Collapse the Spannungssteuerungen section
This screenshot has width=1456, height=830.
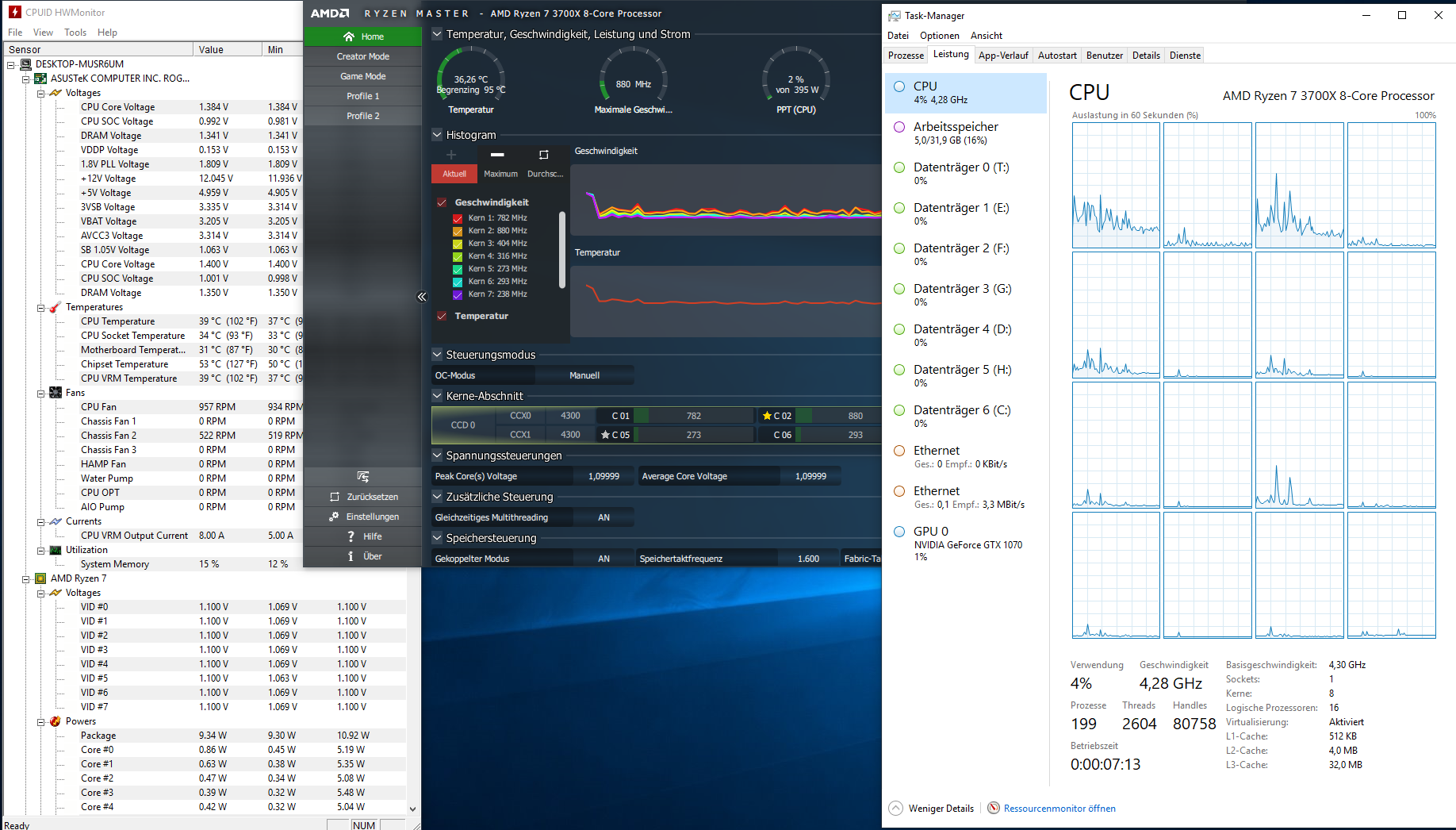point(437,455)
